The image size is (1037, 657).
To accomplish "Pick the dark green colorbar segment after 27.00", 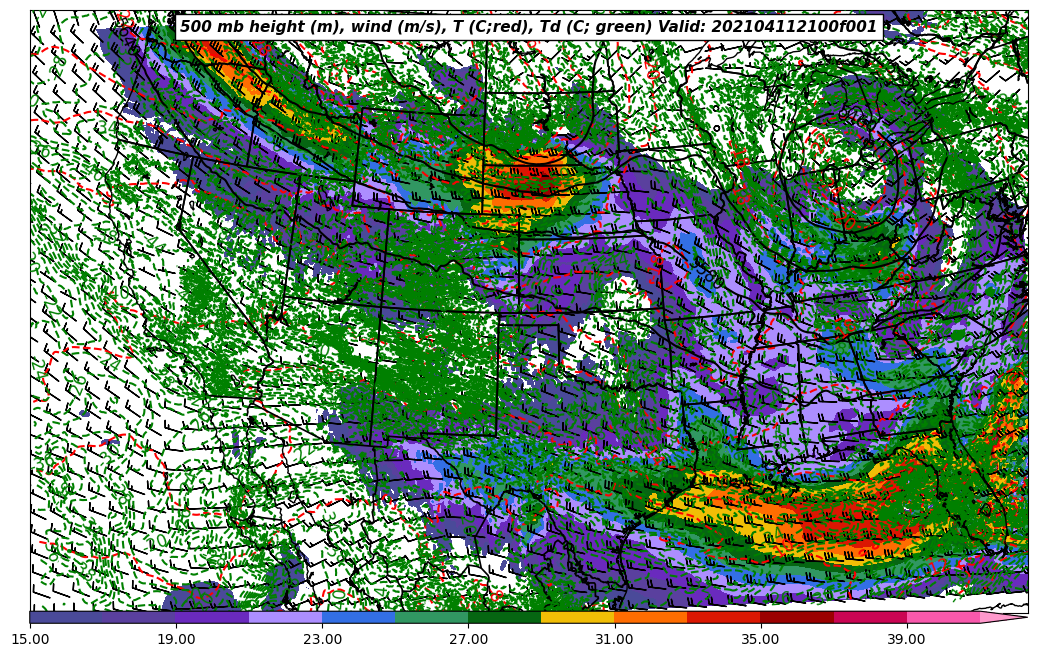I will [x=505, y=617].
